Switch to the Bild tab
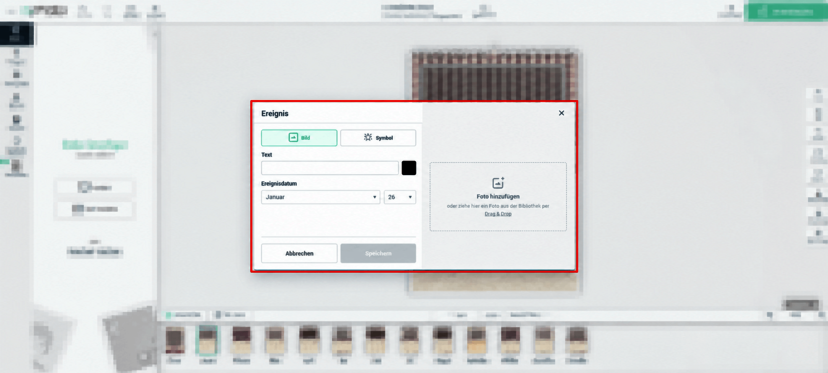 point(299,138)
